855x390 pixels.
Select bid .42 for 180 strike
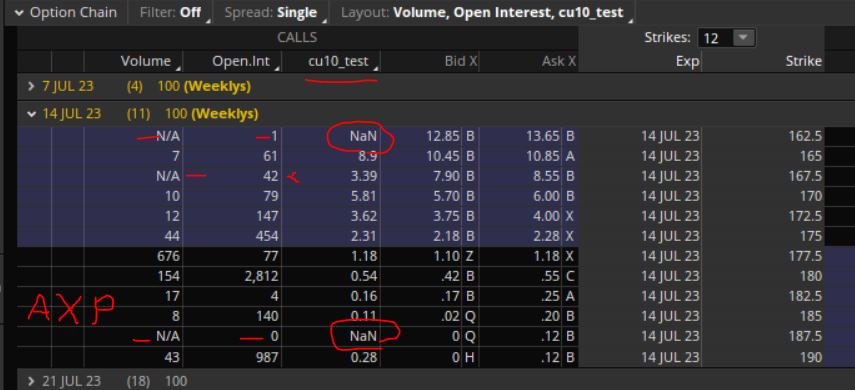[x=450, y=277]
